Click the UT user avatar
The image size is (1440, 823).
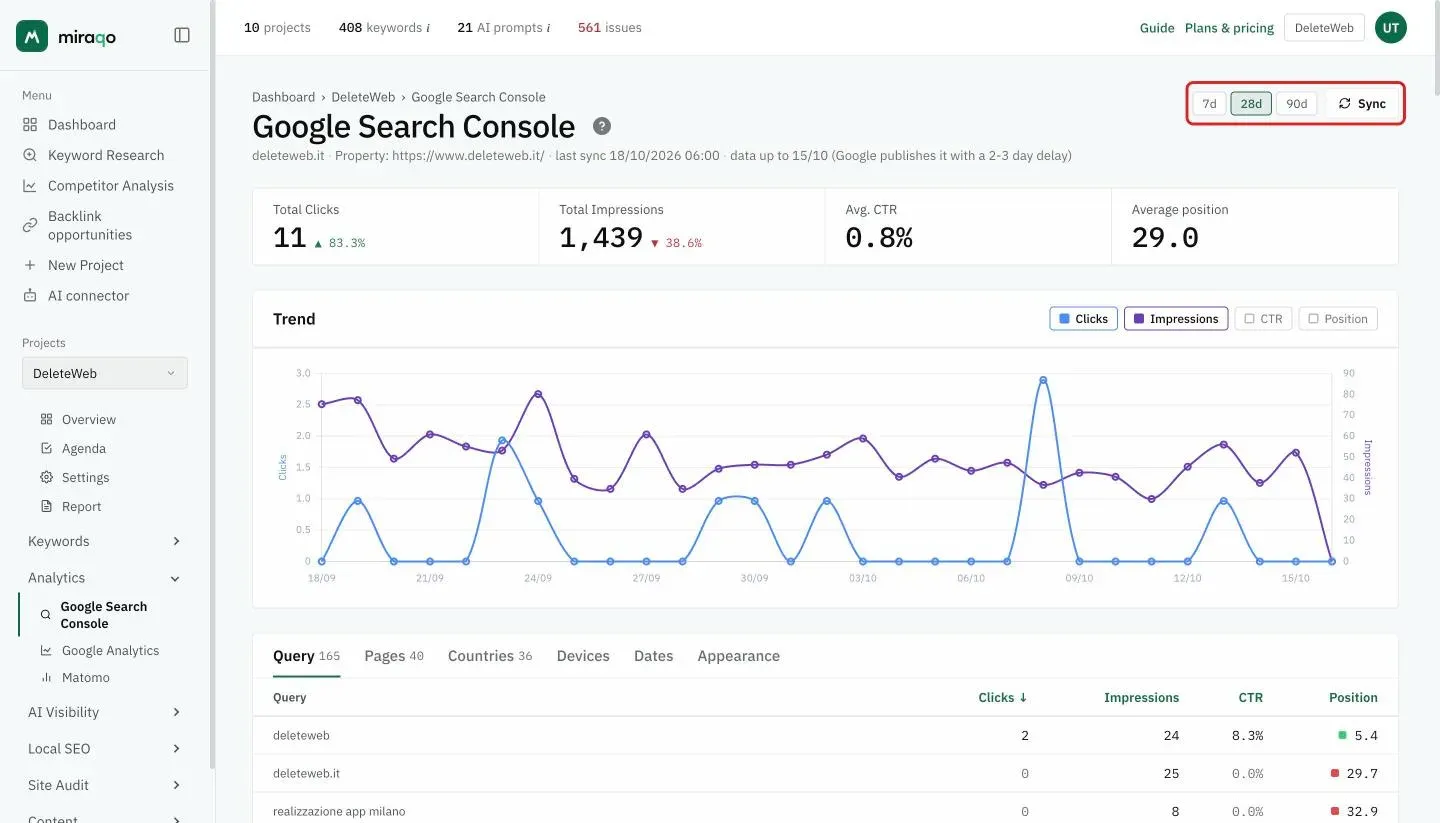coord(1391,28)
